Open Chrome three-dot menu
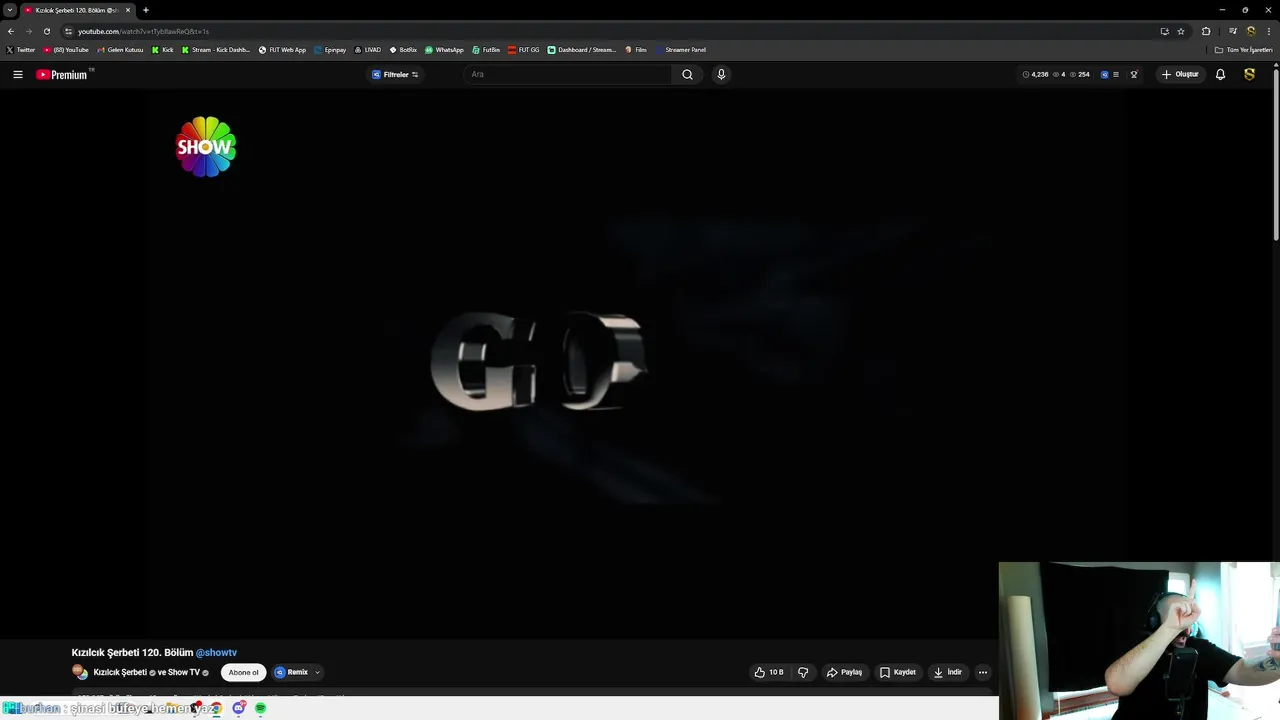The width and height of the screenshot is (1280, 720). point(1268,31)
